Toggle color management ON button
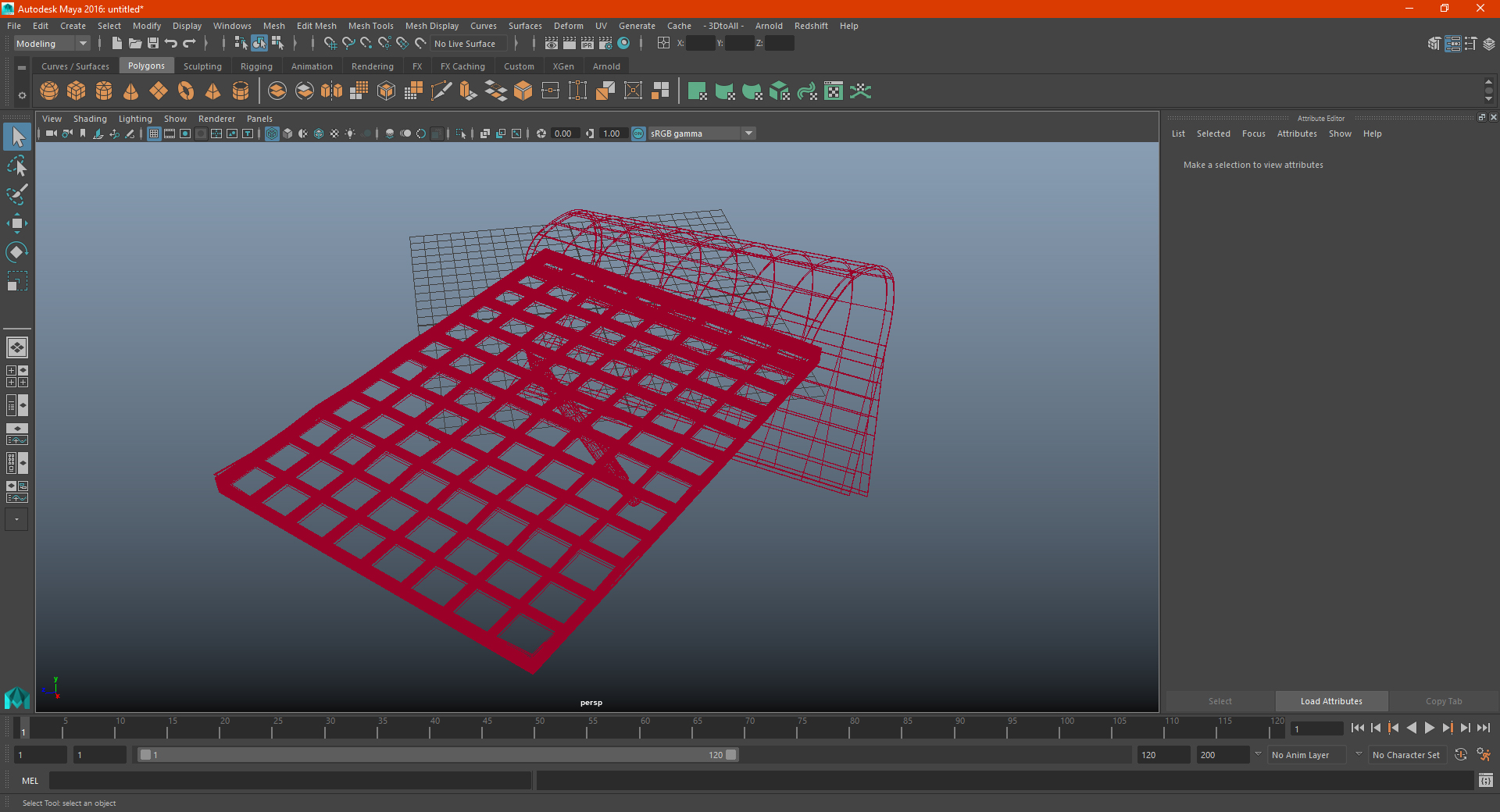Screen dimensions: 1500x812 pyautogui.click(x=638, y=134)
